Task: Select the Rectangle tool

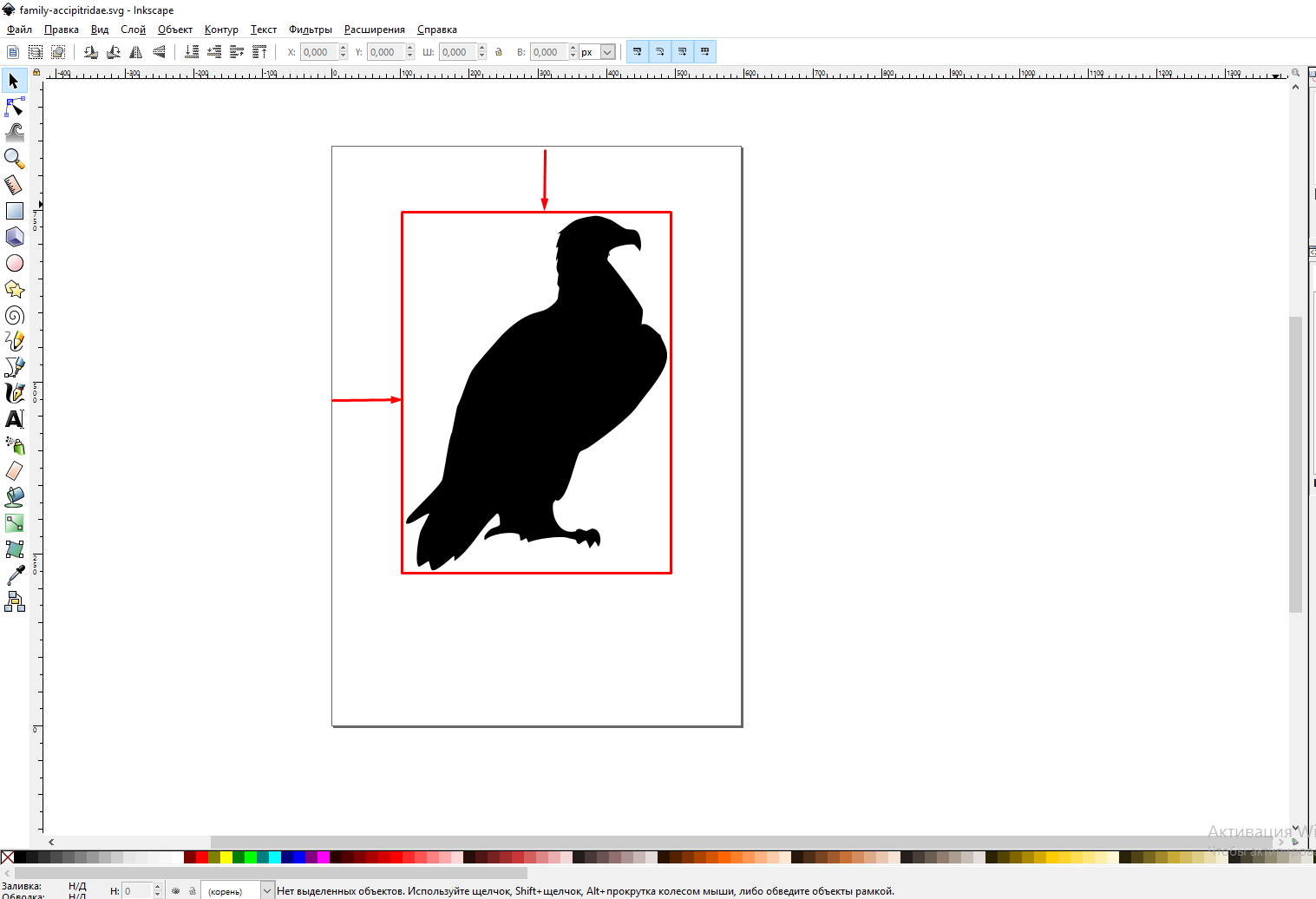Action: 14,211
